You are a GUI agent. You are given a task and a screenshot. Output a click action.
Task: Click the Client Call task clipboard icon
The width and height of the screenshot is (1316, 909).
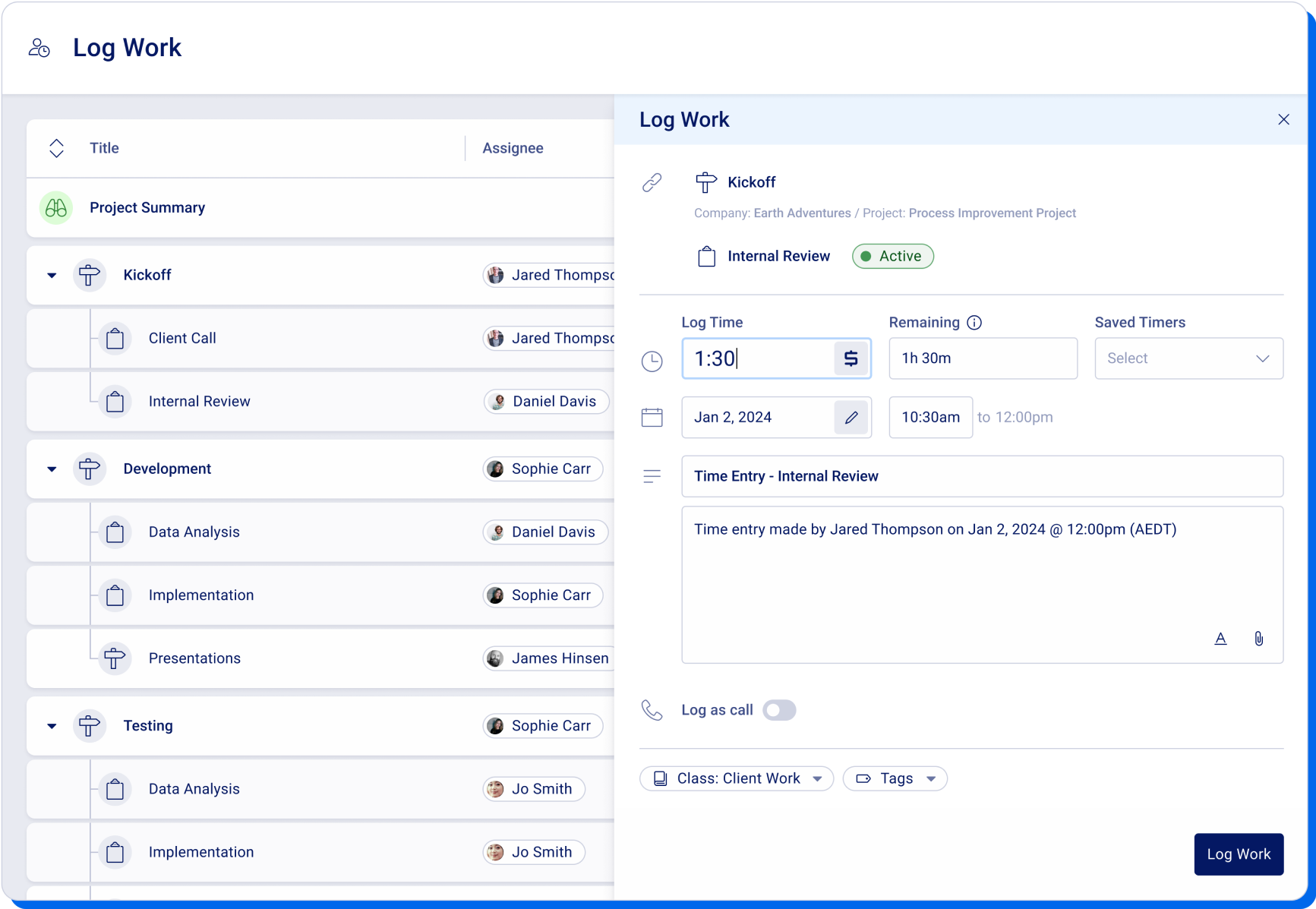pyautogui.click(x=115, y=339)
